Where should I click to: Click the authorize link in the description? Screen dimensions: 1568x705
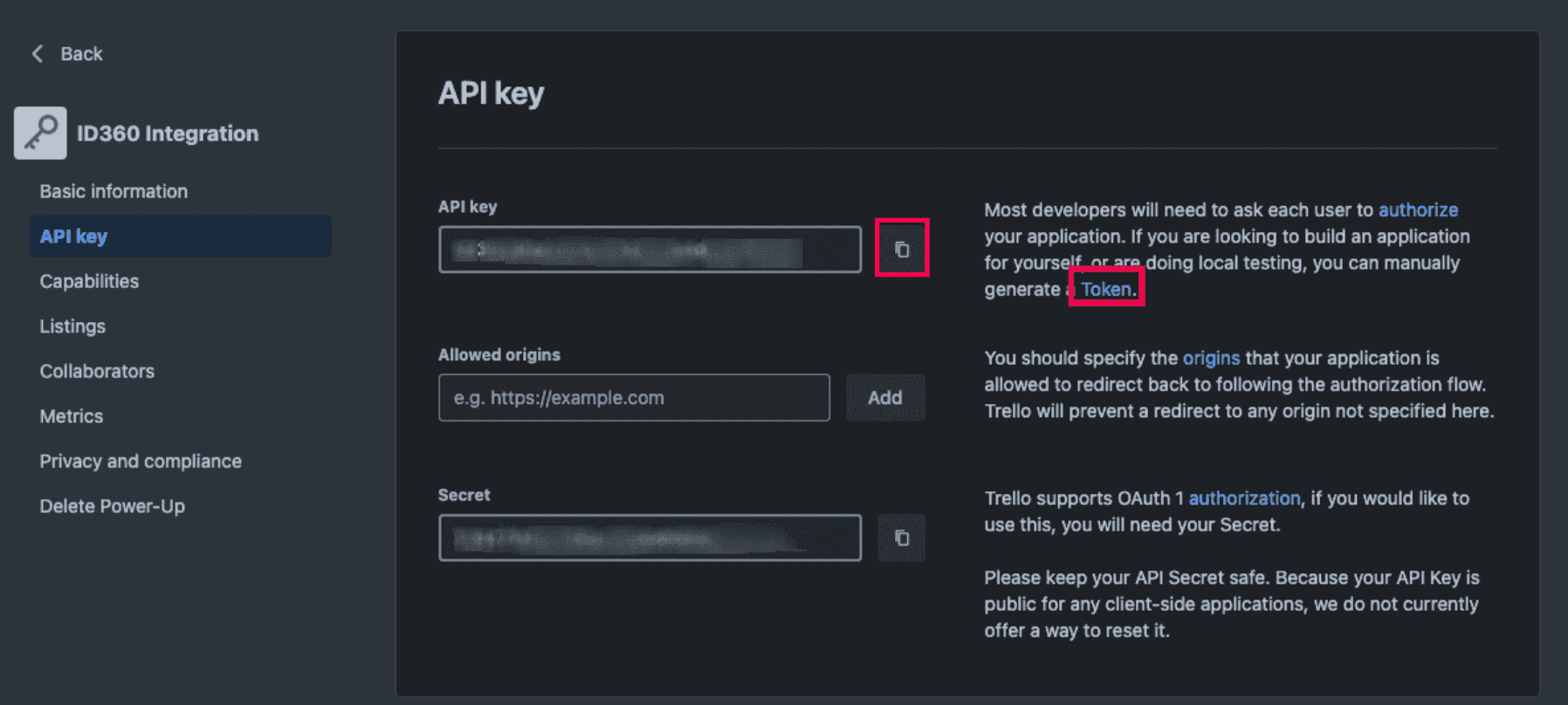[x=1418, y=209]
